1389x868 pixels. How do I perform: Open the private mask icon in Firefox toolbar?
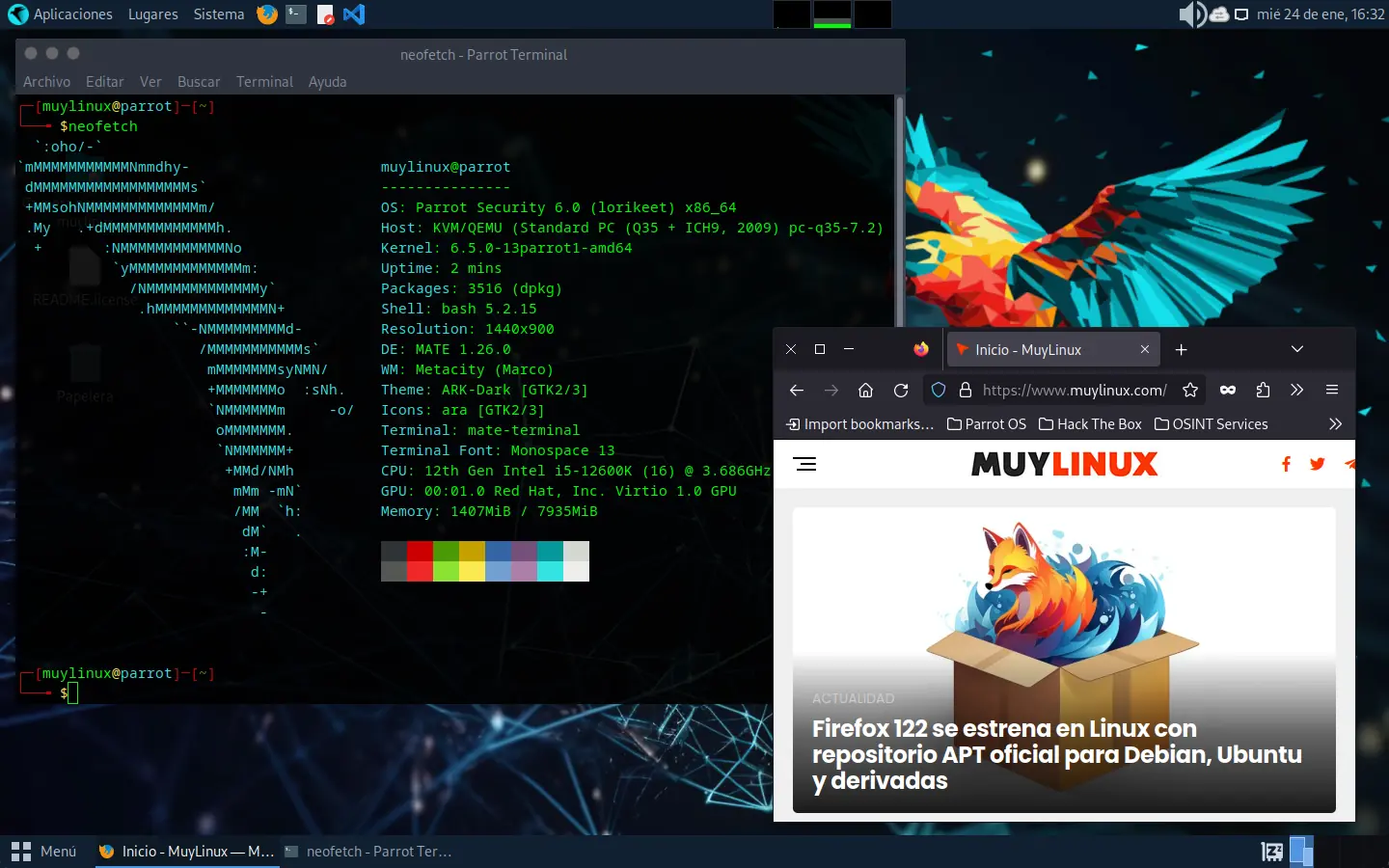(x=1228, y=390)
